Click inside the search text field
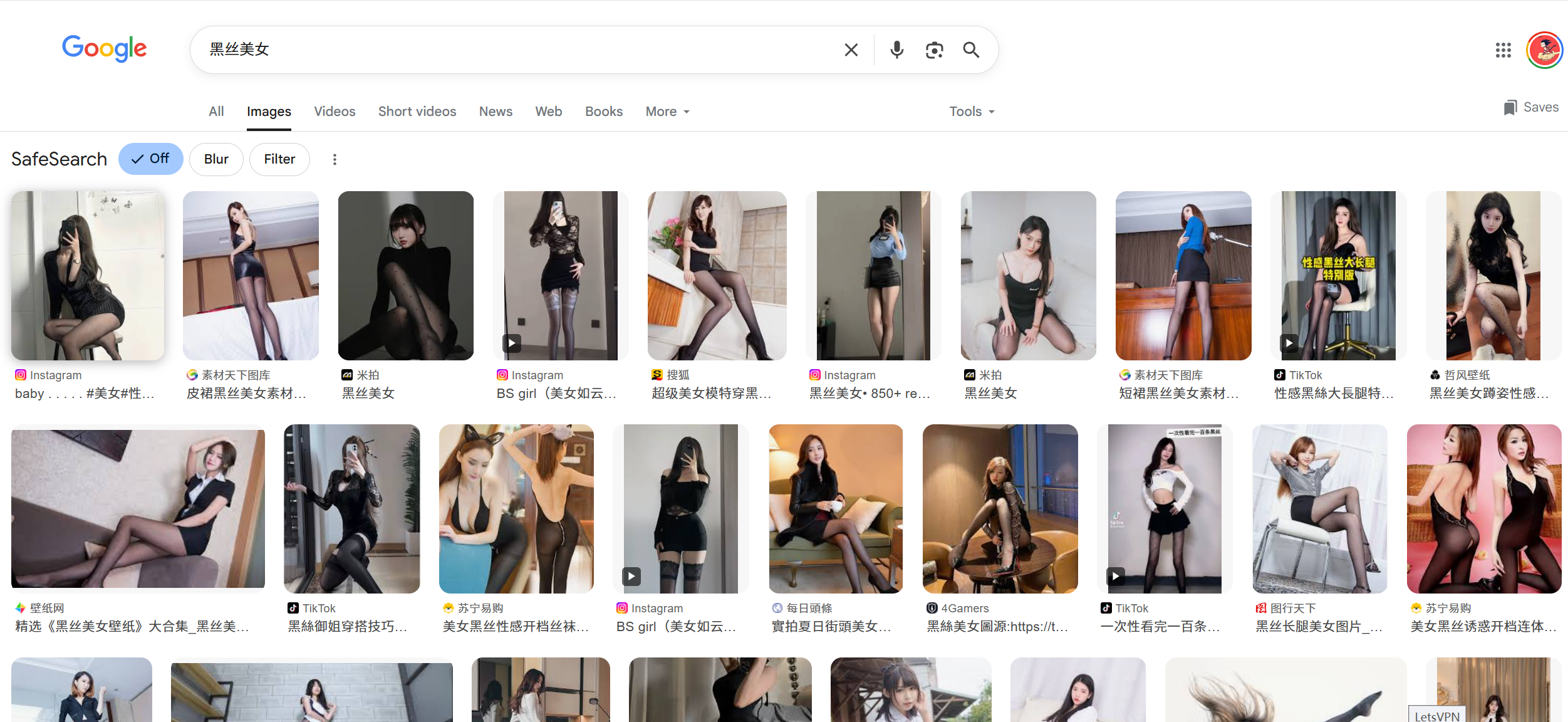This screenshot has height=722, width=1568. point(501,50)
